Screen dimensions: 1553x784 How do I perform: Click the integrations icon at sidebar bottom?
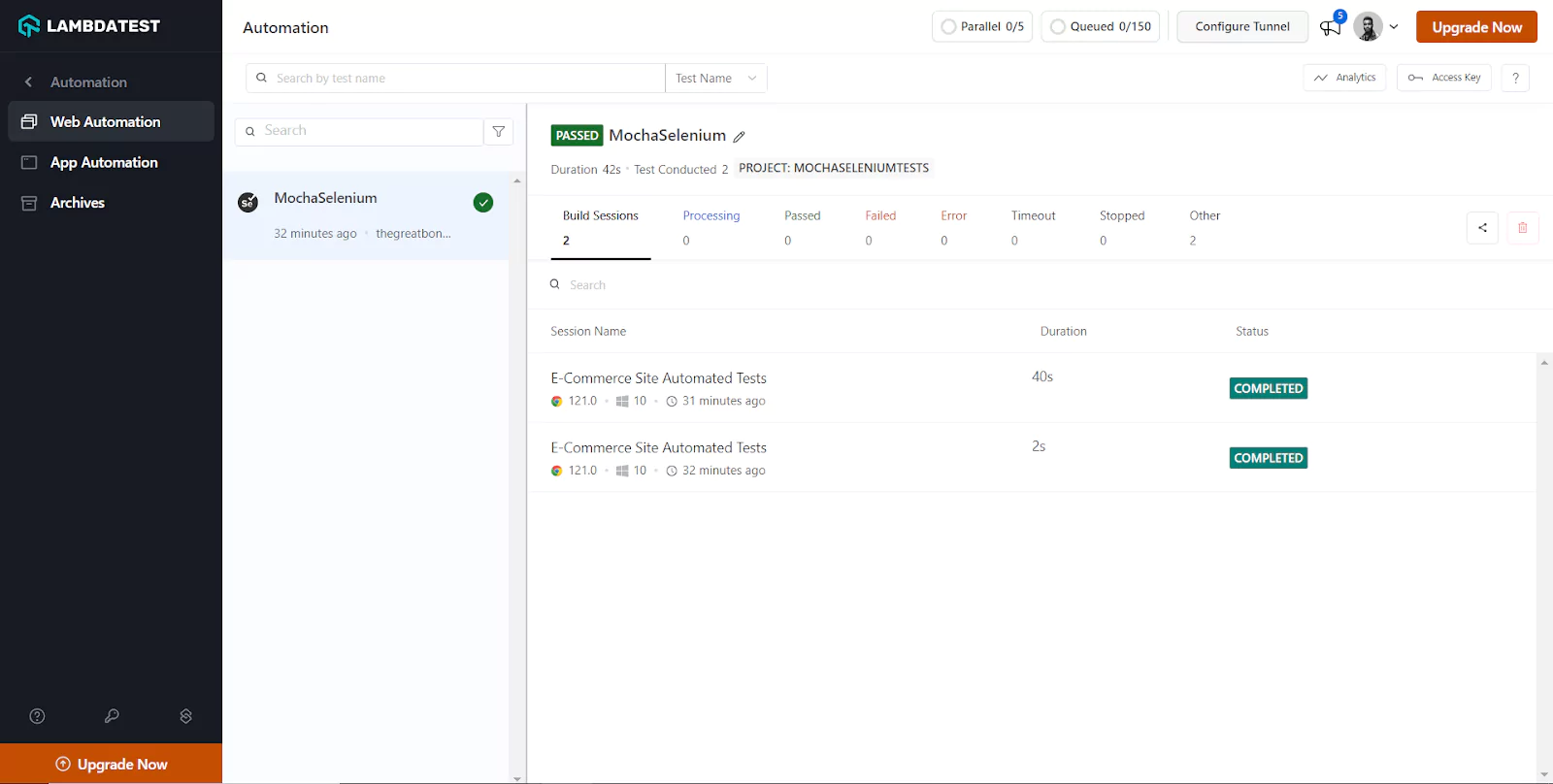(186, 716)
